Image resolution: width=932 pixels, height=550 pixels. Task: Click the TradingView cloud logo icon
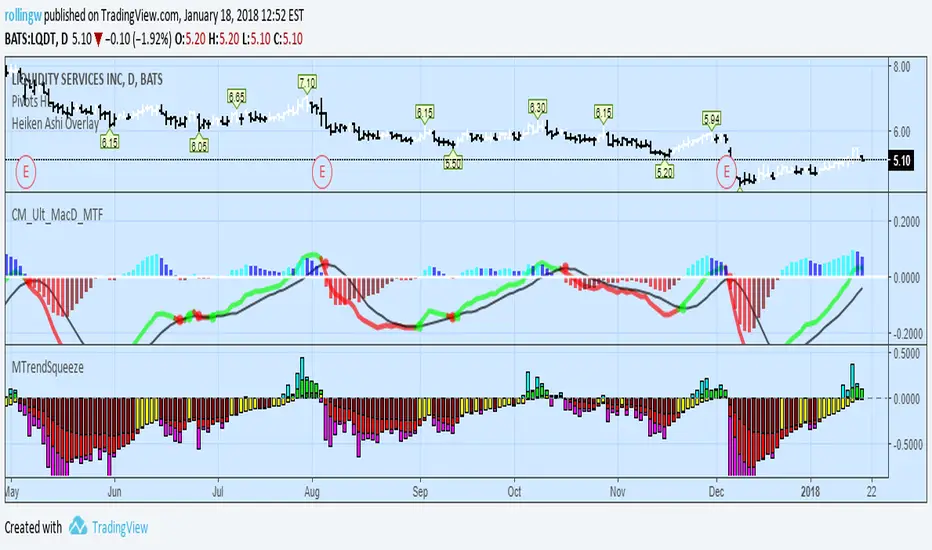[78, 526]
